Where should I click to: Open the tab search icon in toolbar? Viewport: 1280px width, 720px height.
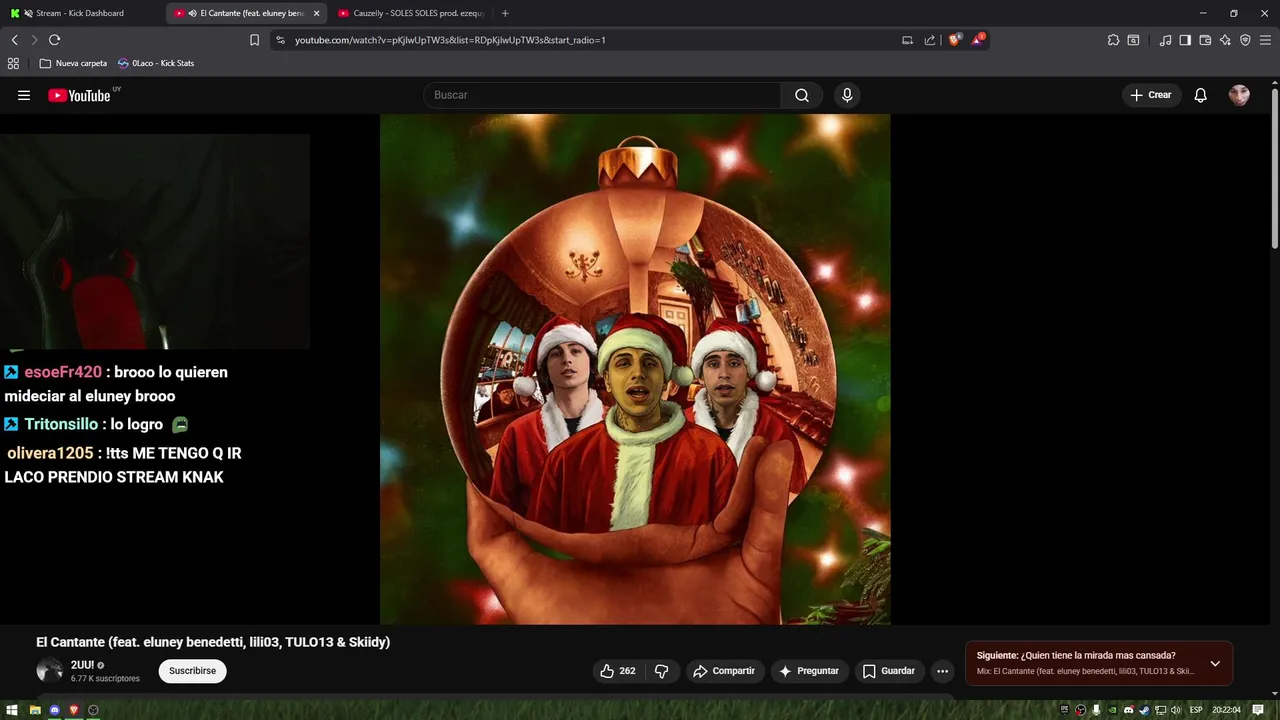1133,40
